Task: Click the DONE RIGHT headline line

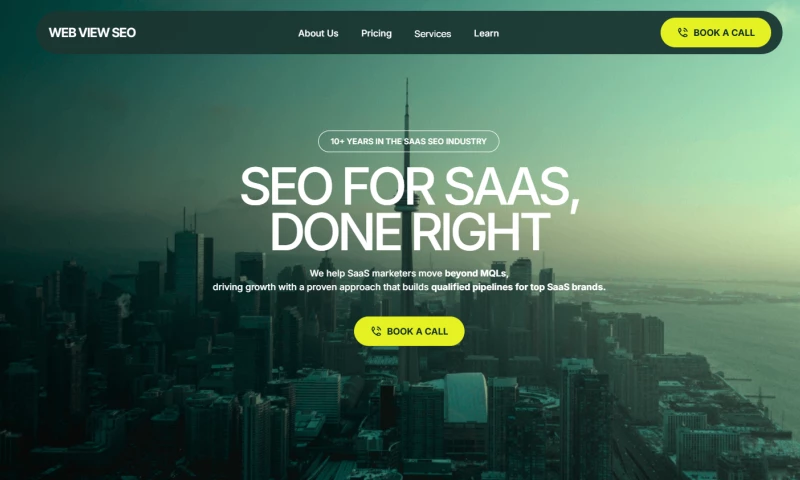Action: (x=410, y=232)
